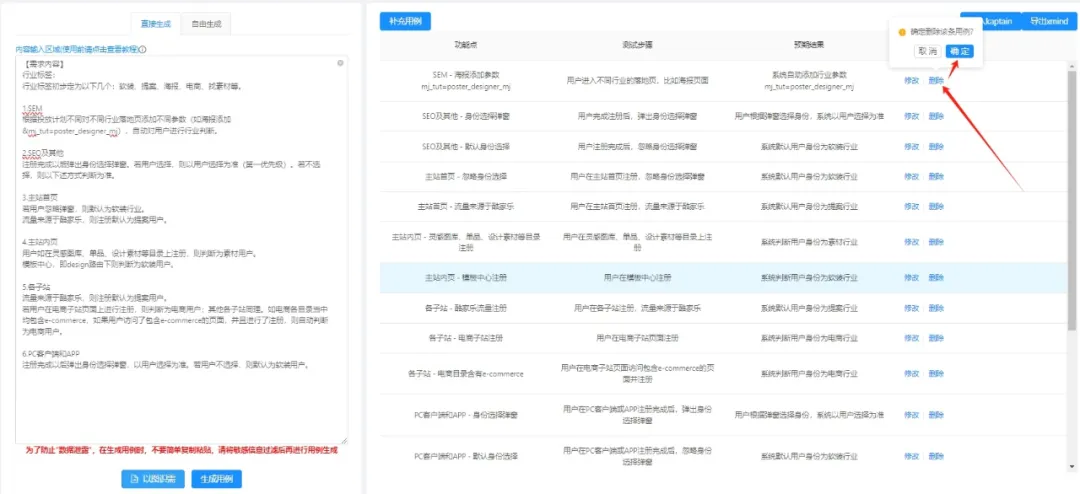Image resolution: width=1080 pixels, height=494 pixels.
Task: Click 删除 for 主站内页 - 模板中心注册 row
Action: click(x=936, y=277)
